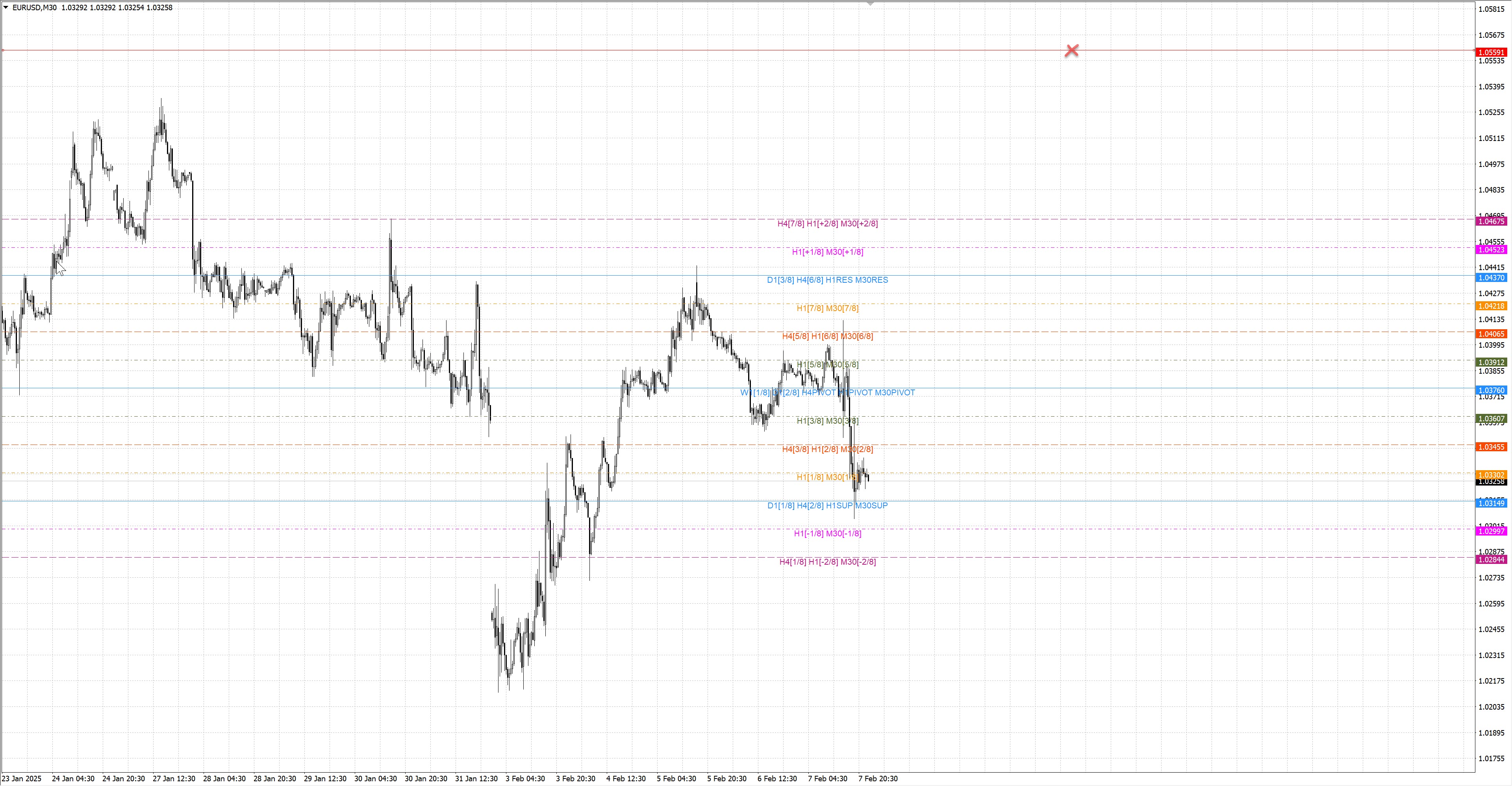Open the EURUSD,M30 one-click trading arrow
This screenshot has width=1512, height=786.
coord(6,7)
